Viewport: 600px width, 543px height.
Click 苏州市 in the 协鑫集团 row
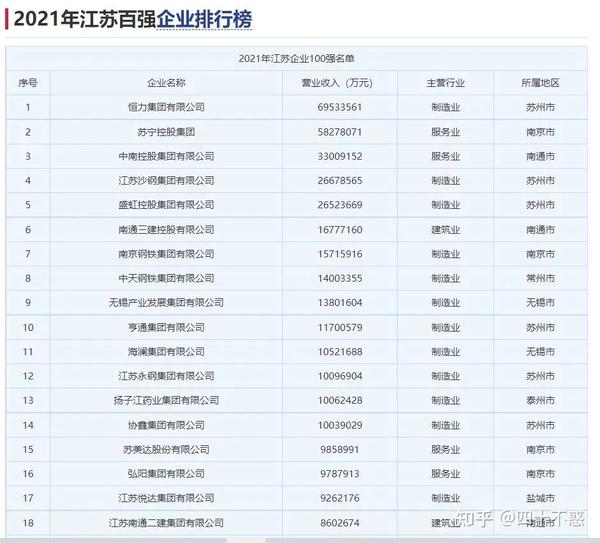(x=540, y=425)
